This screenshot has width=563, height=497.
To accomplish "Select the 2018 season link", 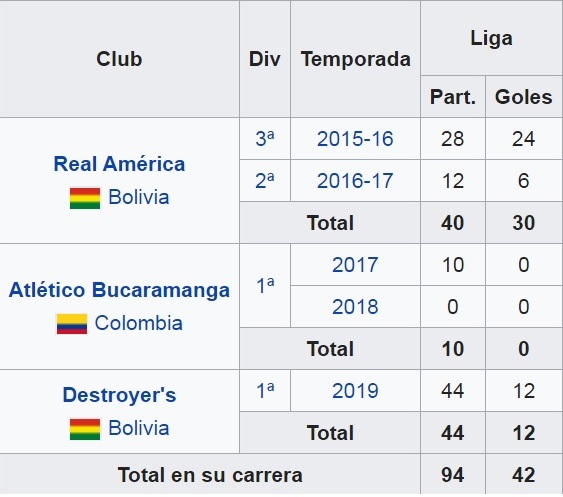I will (355, 307).
